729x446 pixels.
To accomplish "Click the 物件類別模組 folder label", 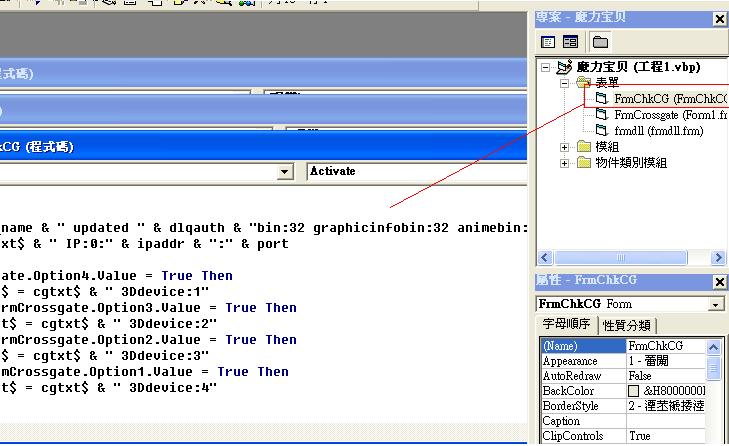I will 631,163.
